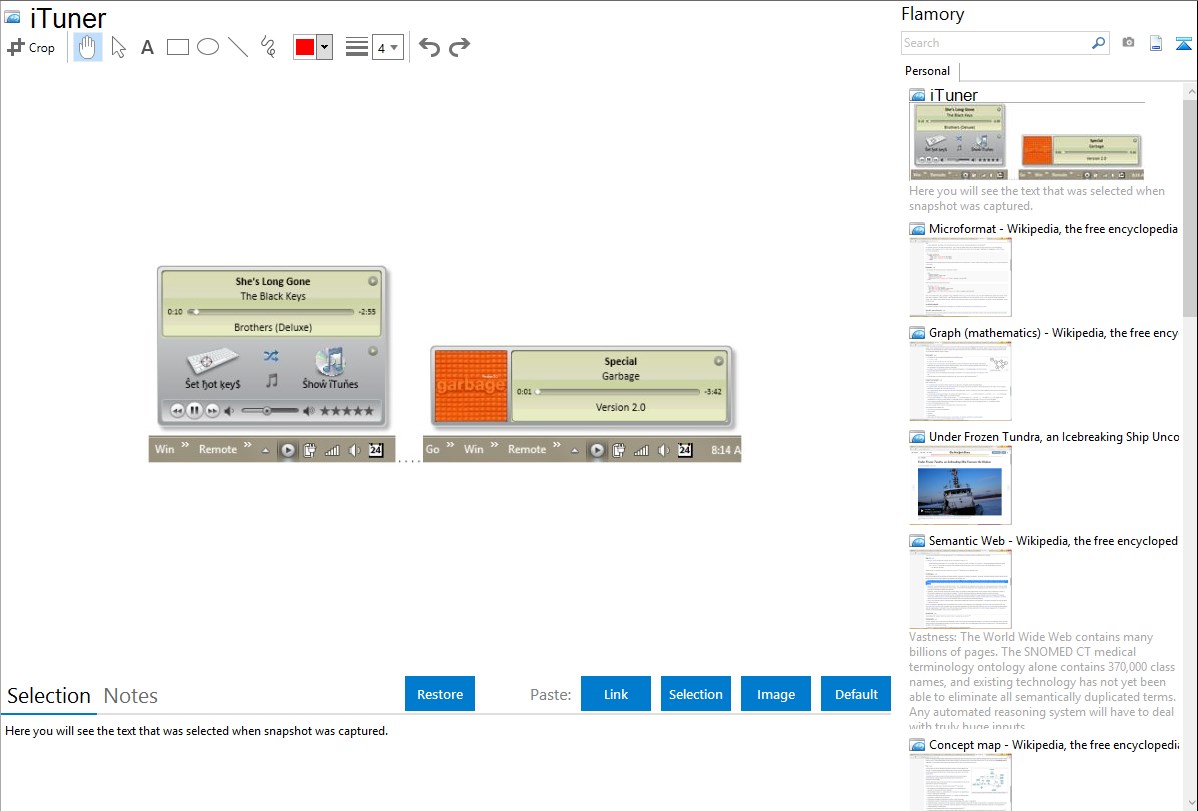Switch to the Notes tab
Image resolution: width=1198 pixels, height=811 pixels.
131,696
